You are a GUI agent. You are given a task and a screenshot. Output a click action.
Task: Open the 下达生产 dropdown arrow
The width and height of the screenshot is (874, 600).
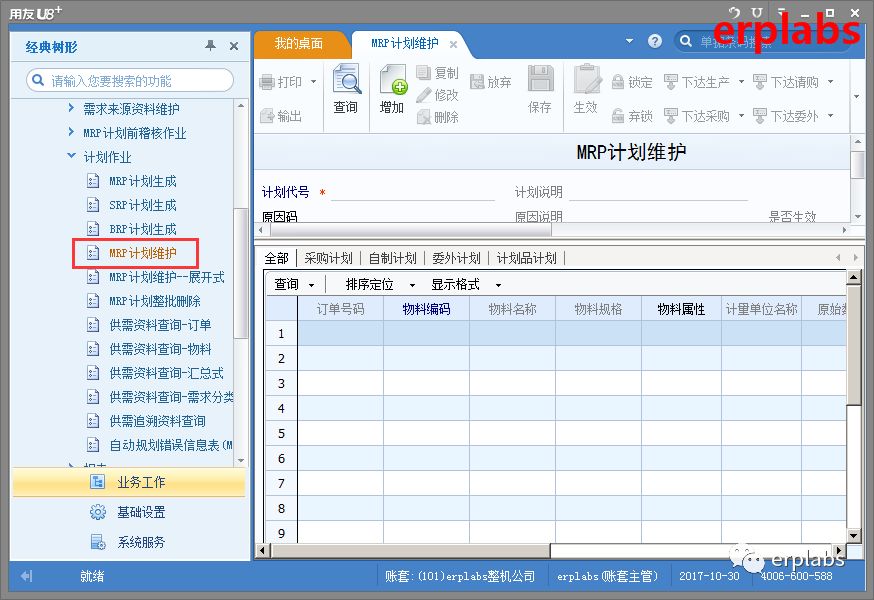coord(741,82)
